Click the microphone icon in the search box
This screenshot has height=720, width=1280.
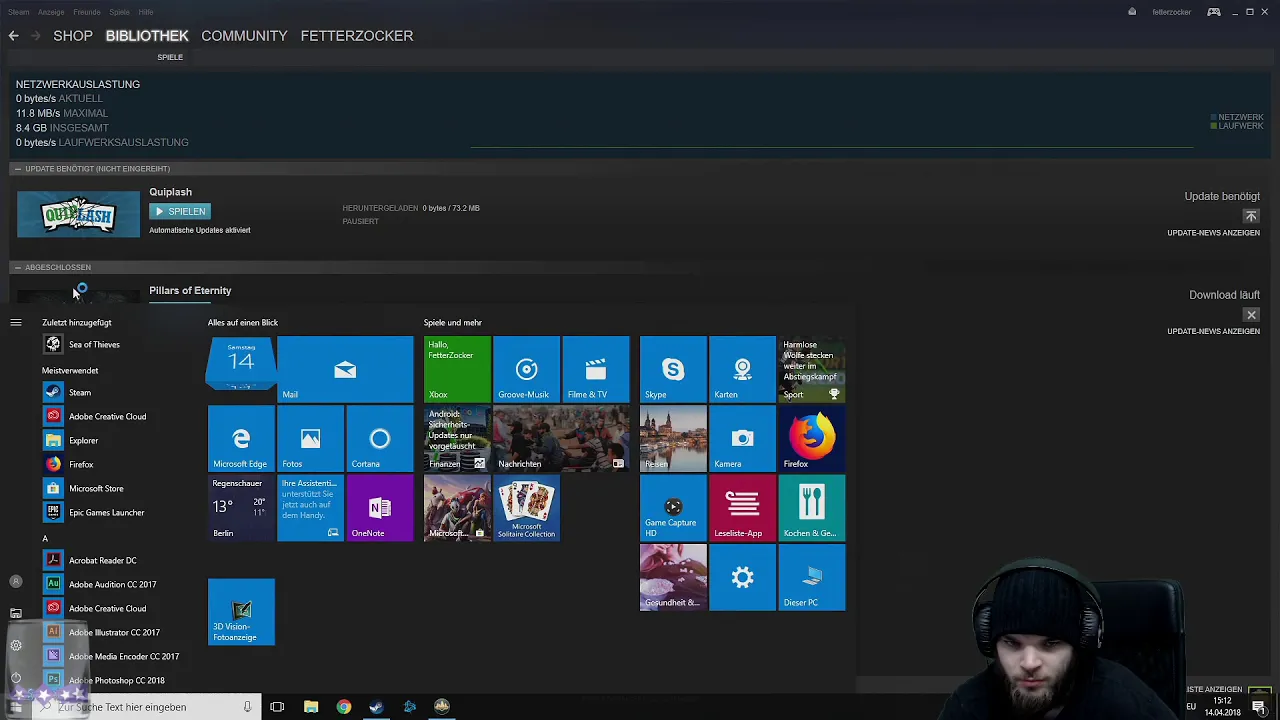click(247, 707)
